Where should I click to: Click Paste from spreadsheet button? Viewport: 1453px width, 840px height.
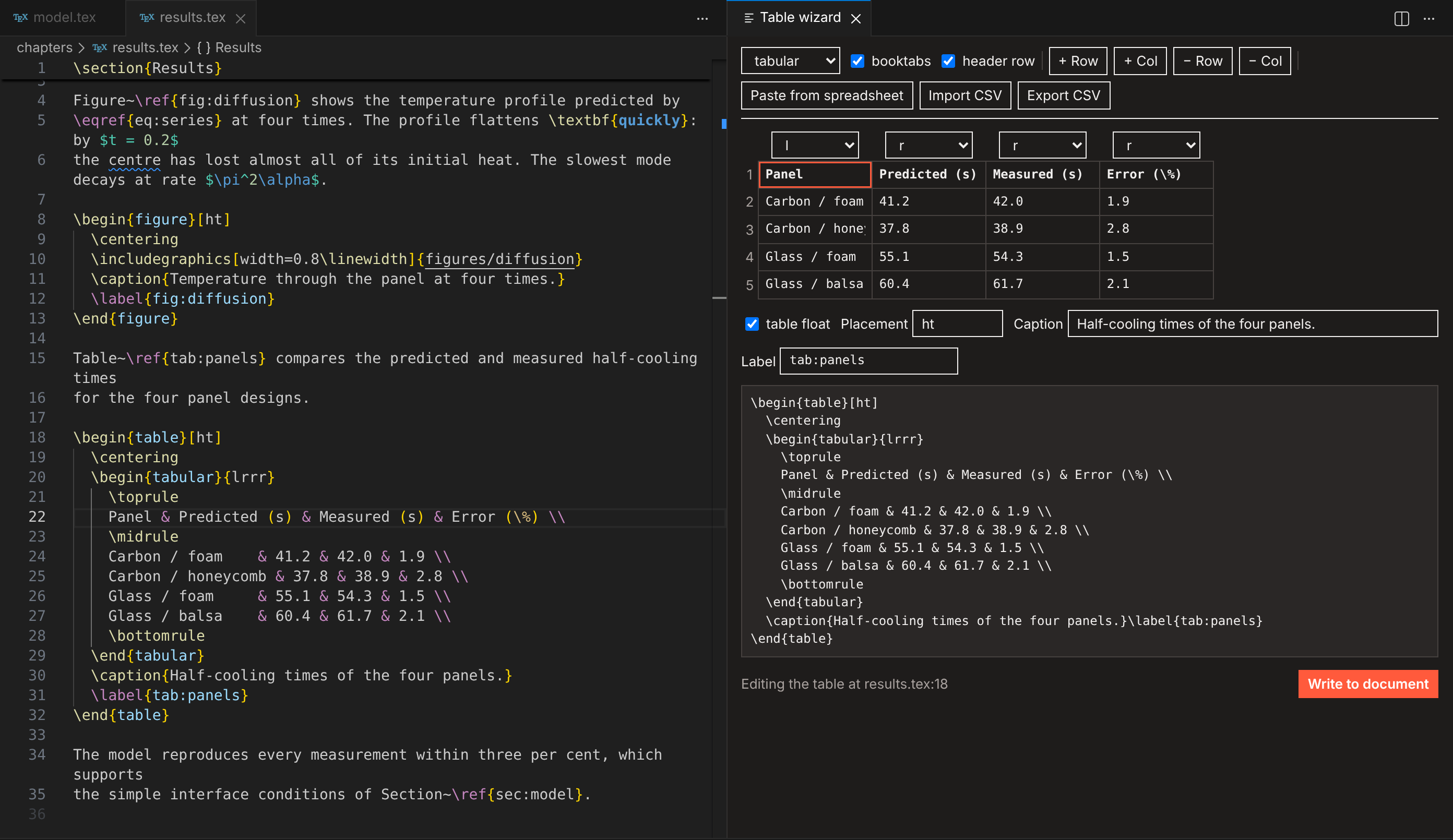coord(827,95)
